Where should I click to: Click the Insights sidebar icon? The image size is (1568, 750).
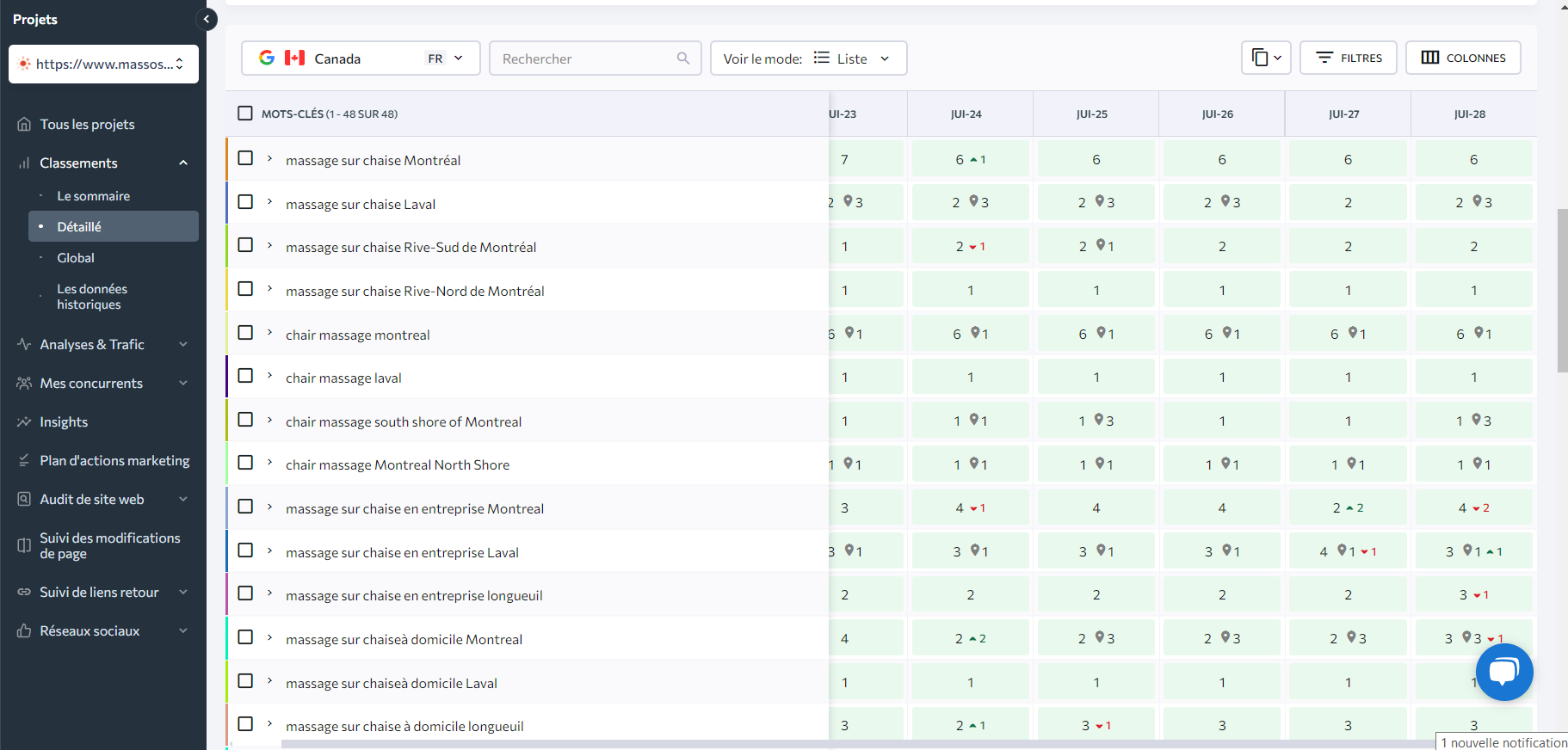[24, 421]
